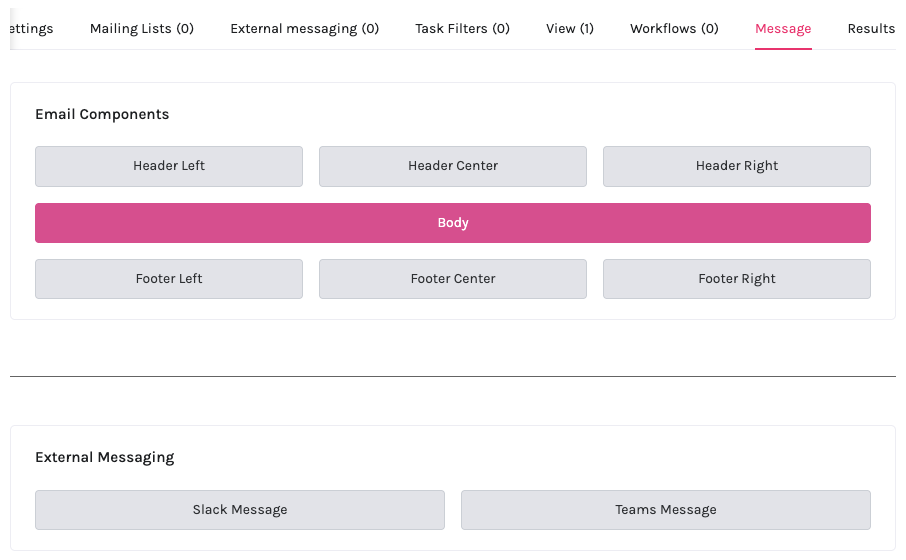
Task: Select the Header Left email component
Action: point(169,166)
